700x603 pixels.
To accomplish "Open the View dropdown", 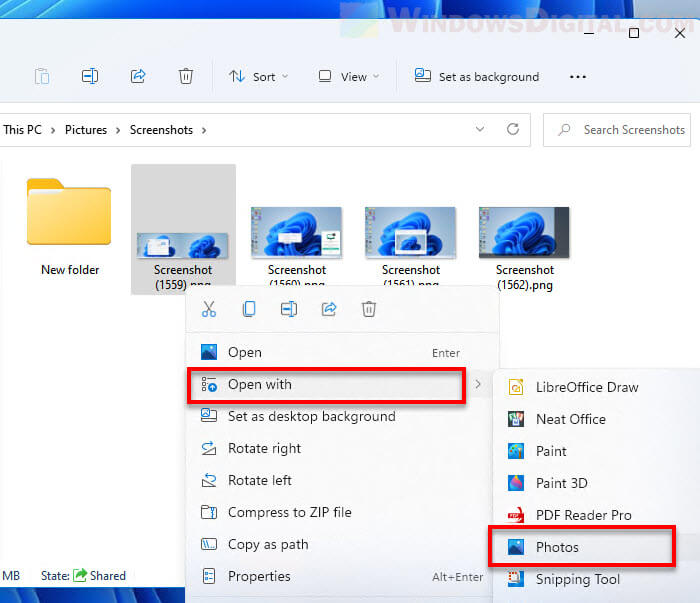I will coord(349,77).
